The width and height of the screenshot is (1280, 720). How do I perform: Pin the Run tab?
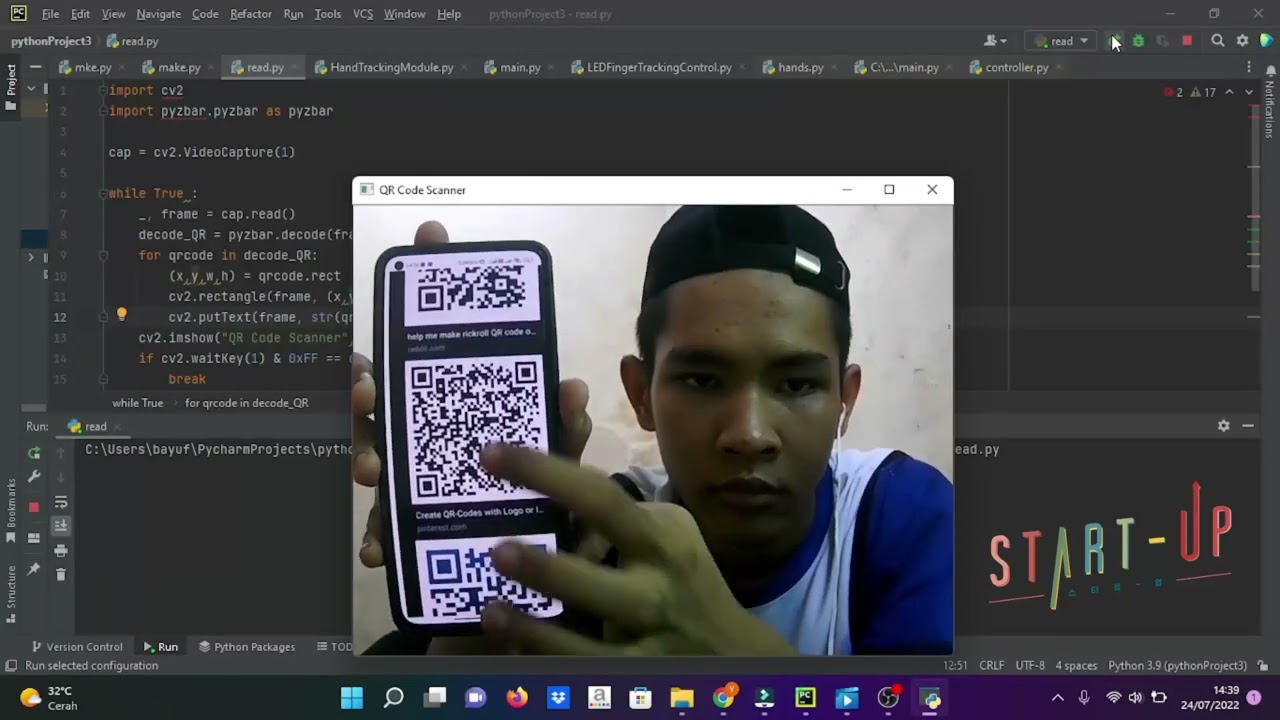point(34,569)
